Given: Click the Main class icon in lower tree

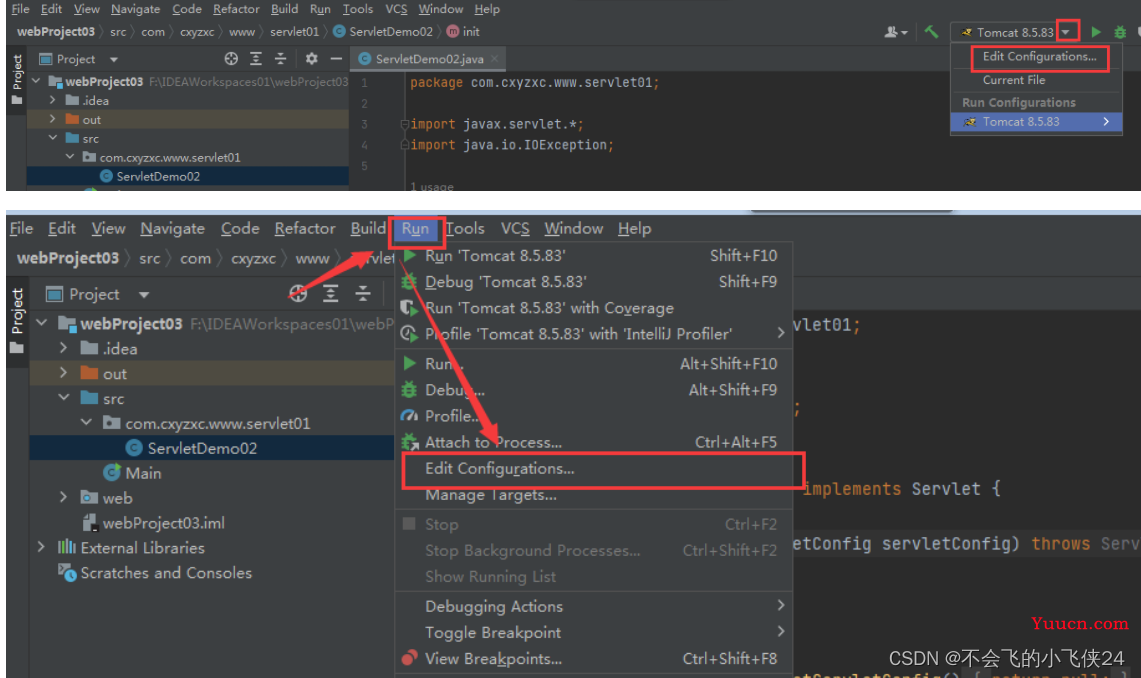Looking at the screenshot, I should point(112,473).
